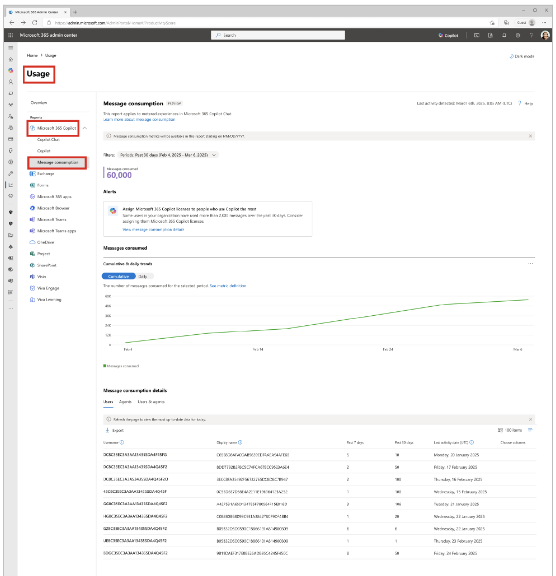Click Learn more about message consumption link
Image resolution: width=556 pixels, height=576 pixels.
click(139, 119)
